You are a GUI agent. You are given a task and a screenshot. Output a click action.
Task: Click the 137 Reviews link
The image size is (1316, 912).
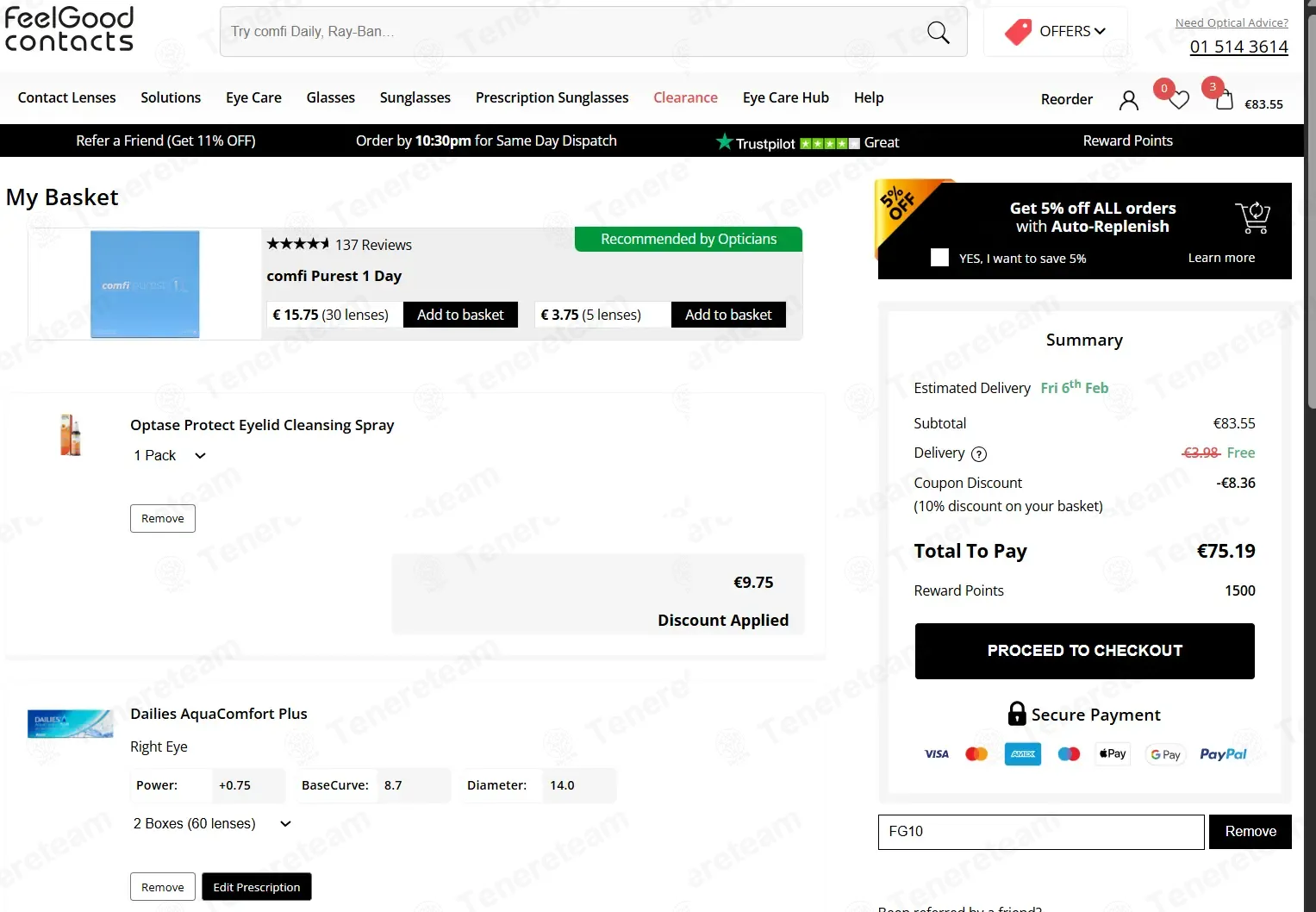coord(373,245)
